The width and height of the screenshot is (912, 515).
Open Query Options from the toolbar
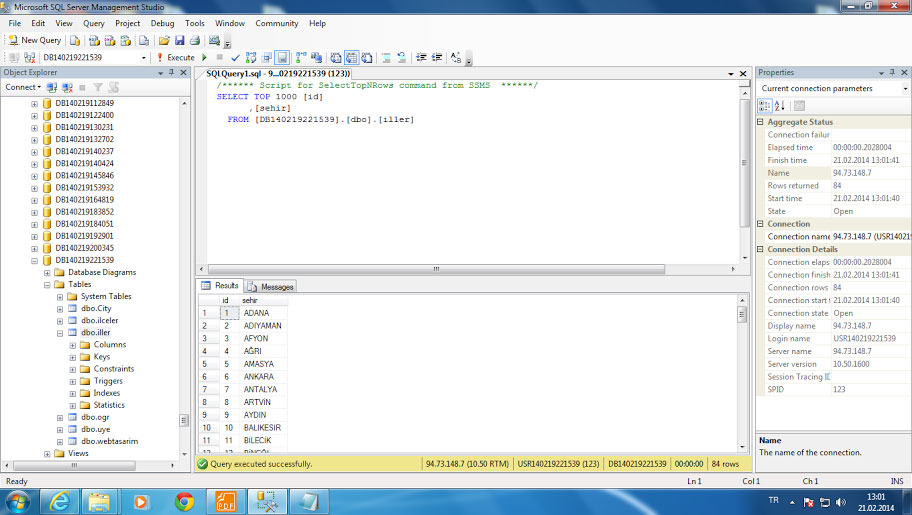[x=267, y=58]
